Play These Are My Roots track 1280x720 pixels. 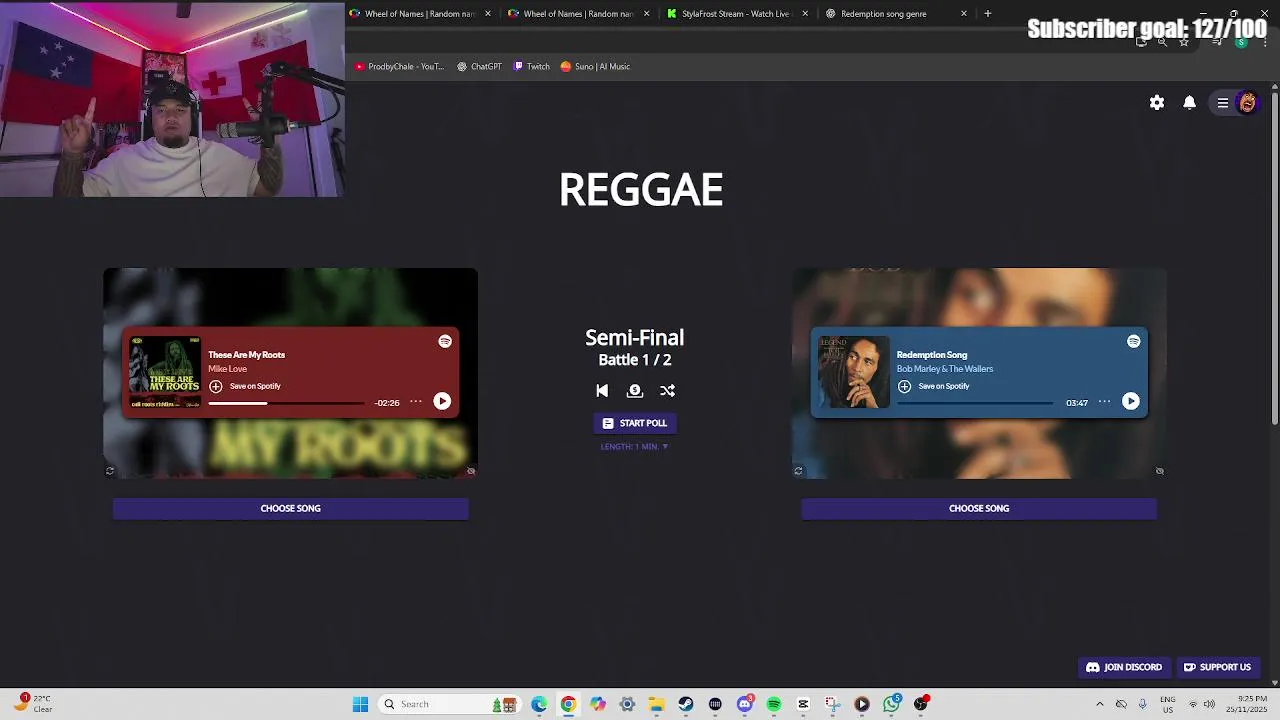pyautogui.click(x=442, y=401)
